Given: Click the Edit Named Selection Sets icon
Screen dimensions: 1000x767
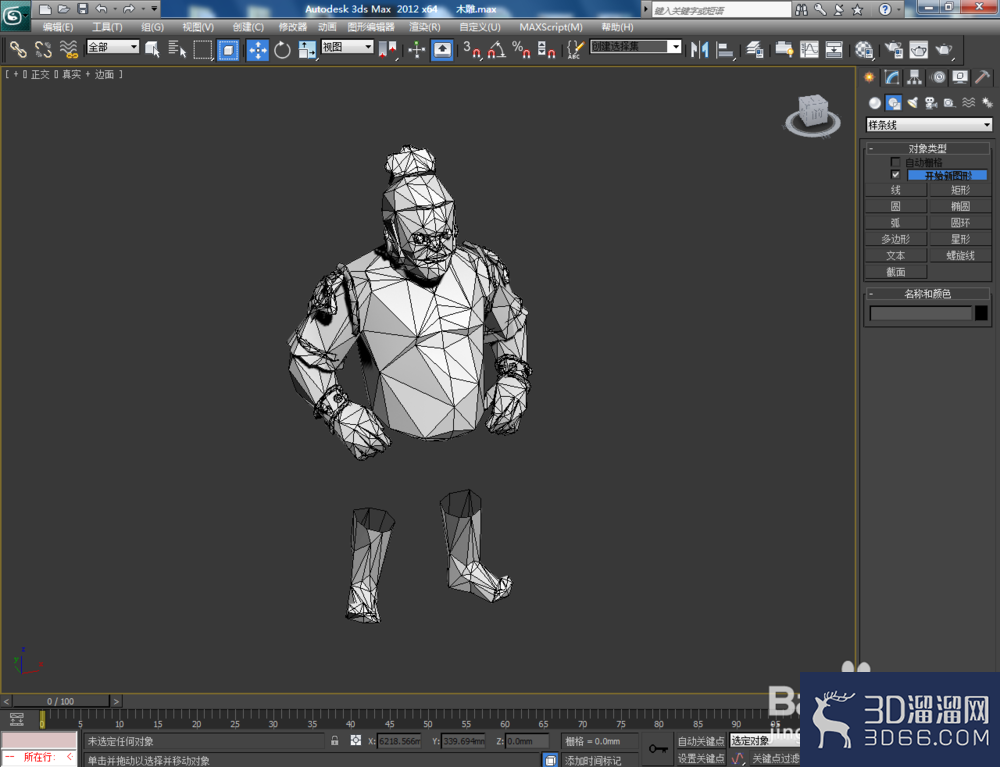Looking at the screenshot, I should click(575, 49).
